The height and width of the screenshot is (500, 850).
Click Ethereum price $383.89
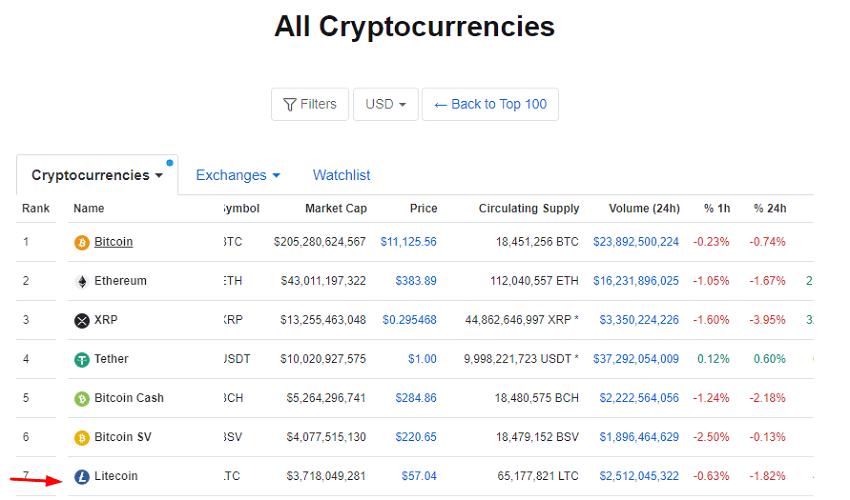[x=416, y=281]
